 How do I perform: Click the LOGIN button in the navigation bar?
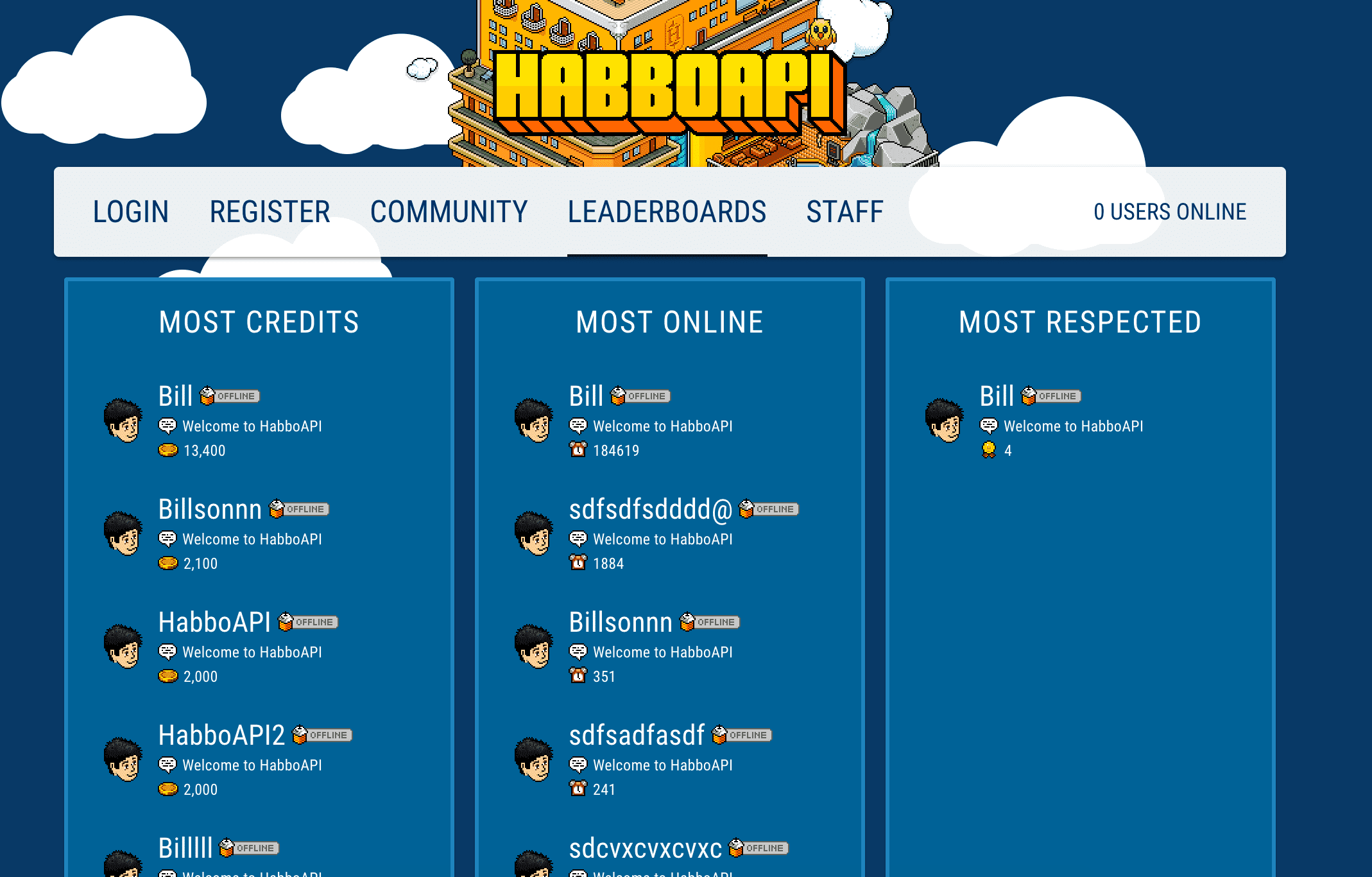129,210
